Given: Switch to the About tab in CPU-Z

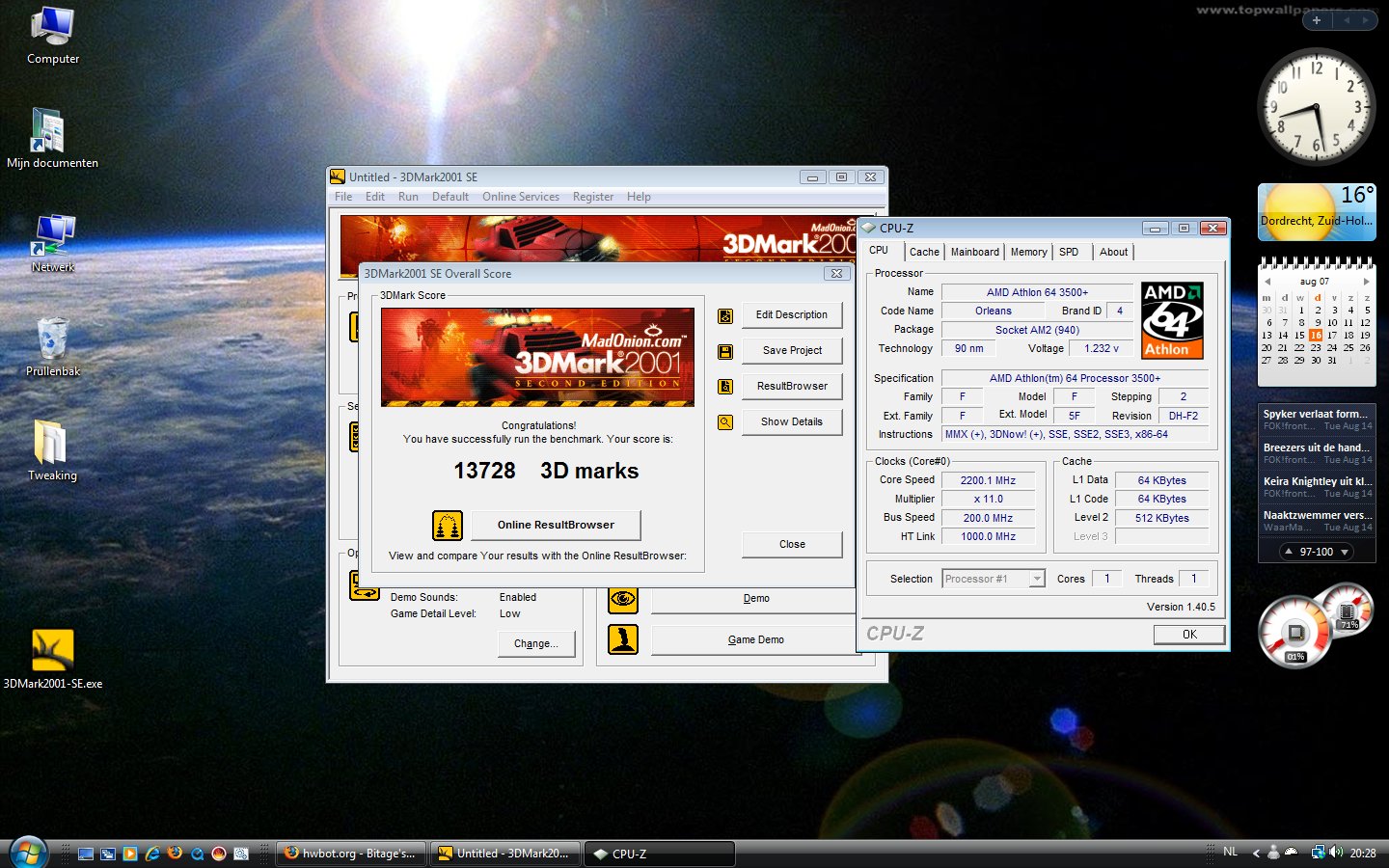Looking at the screenshot, I should tap(1114, 252).
